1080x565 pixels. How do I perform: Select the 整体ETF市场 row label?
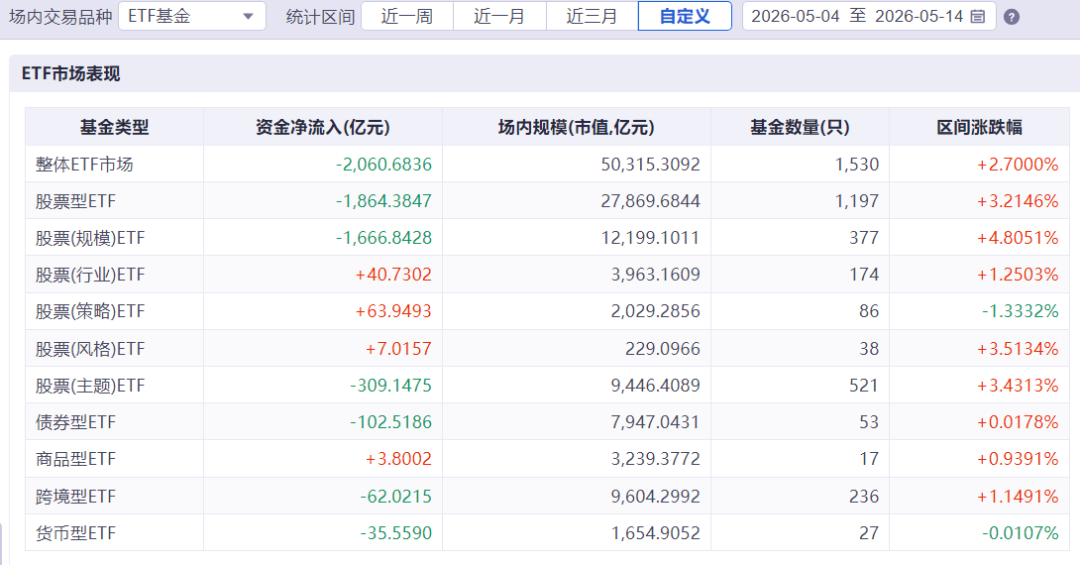pyautogui.click(x=84, y=164)
